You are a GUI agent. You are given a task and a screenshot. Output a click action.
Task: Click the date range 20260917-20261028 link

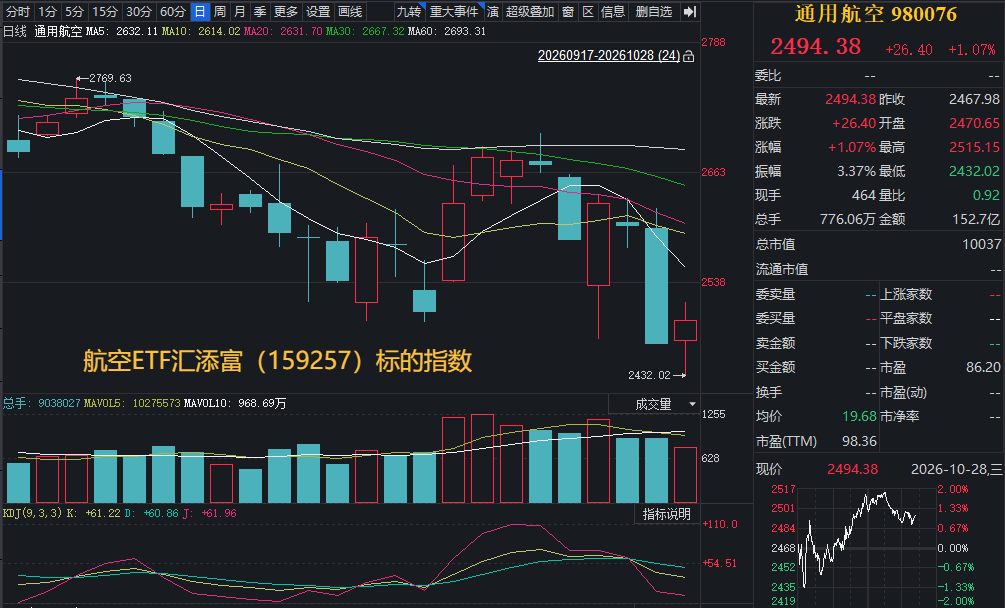pyautogui.click(x=609, y=56)
